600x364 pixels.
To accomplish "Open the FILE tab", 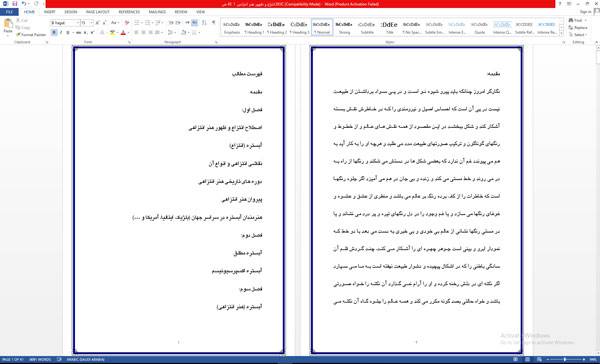I will pos(9,12).
